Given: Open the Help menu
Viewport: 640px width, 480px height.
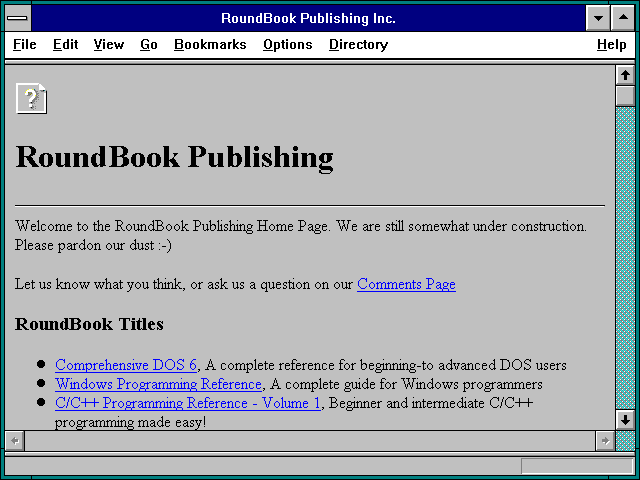Looking at the screenshot, I should click(x=611, y=44).
